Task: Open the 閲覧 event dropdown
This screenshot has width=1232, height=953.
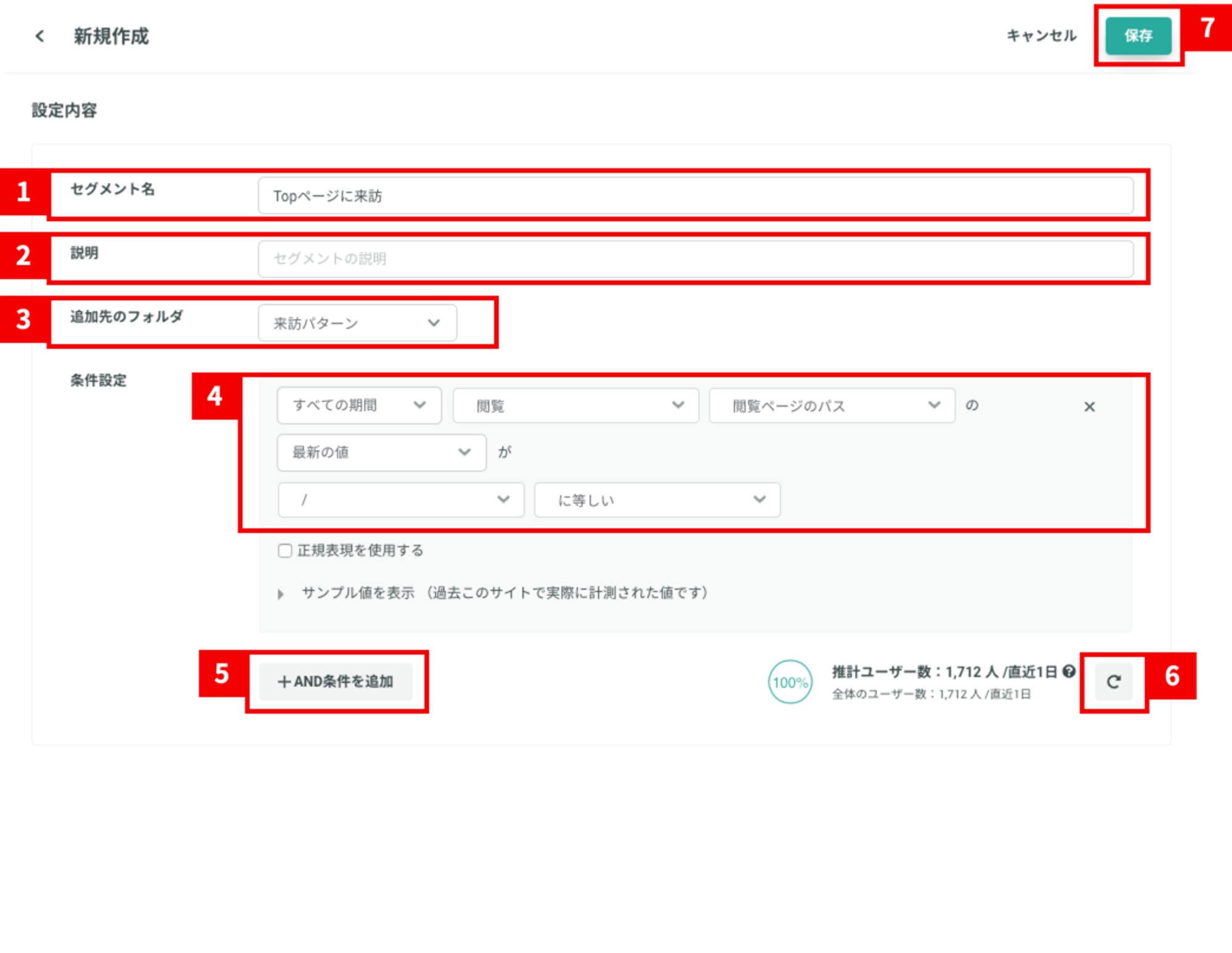Action: 576,405
